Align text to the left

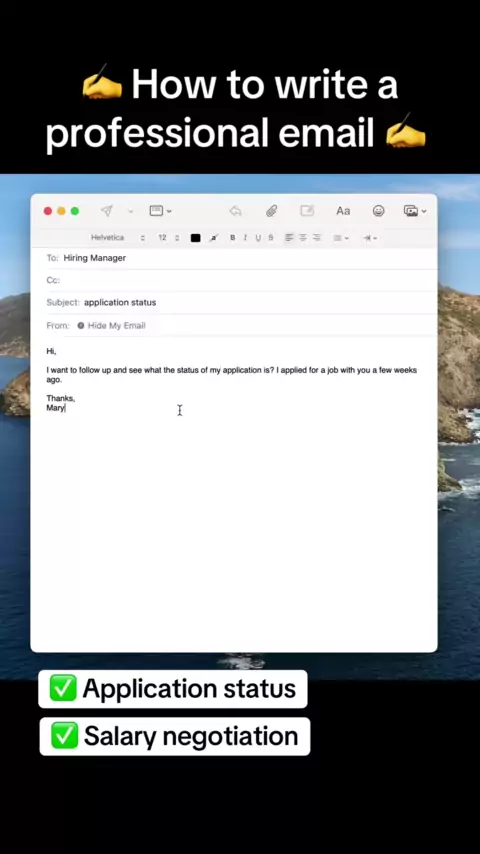tap(289, 238)
